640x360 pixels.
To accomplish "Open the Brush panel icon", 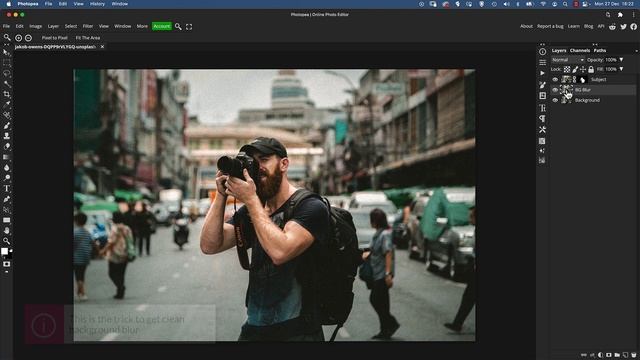I will click(x=542, y=84).
